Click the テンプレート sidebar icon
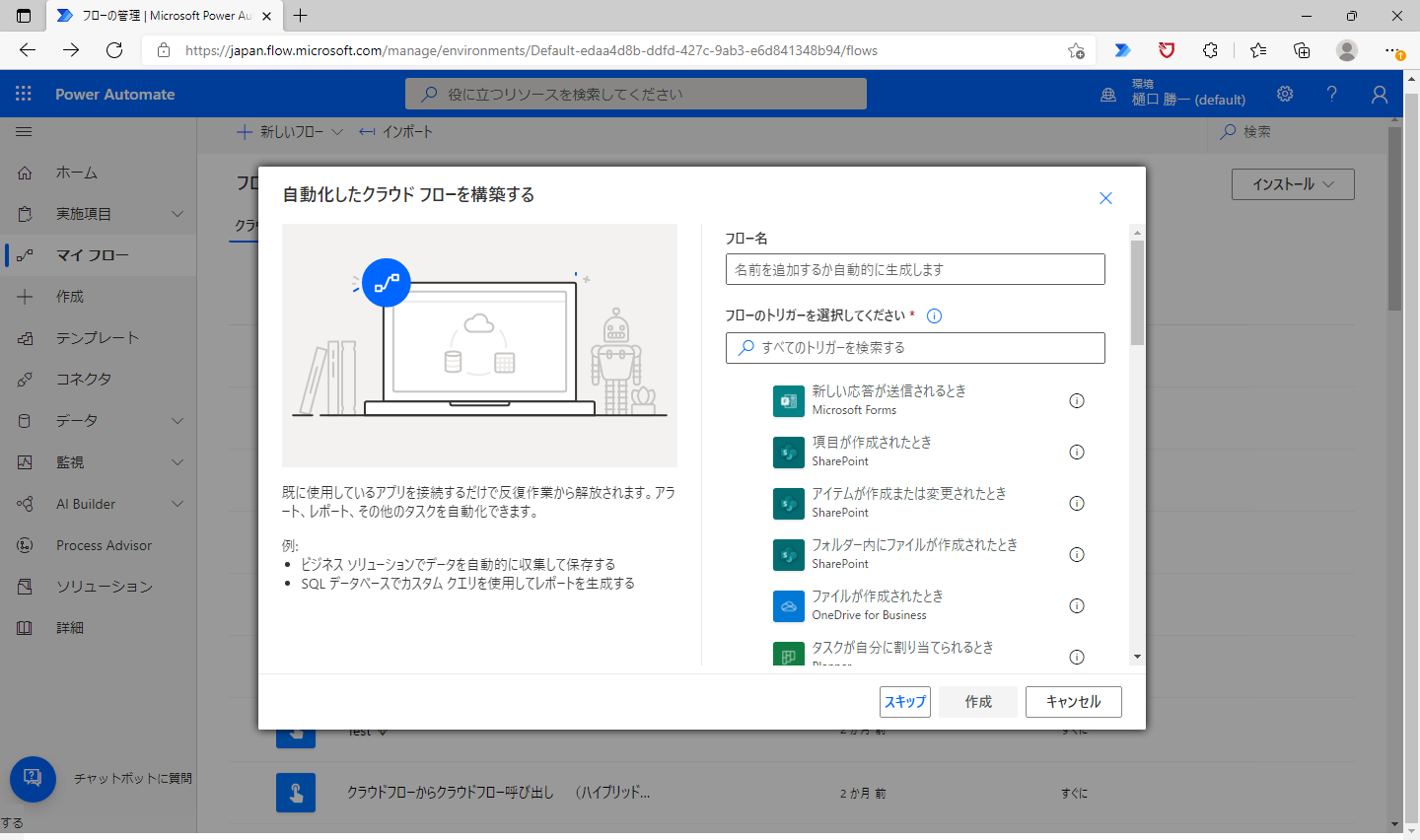Viewport: 1420px width, 840px height. coord(25,338)
